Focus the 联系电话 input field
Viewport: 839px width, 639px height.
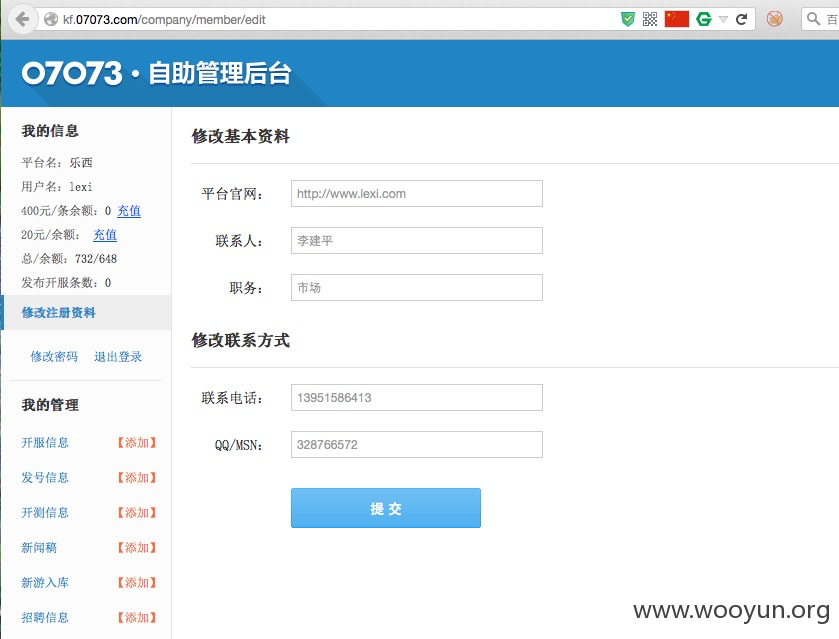(417, 398)
